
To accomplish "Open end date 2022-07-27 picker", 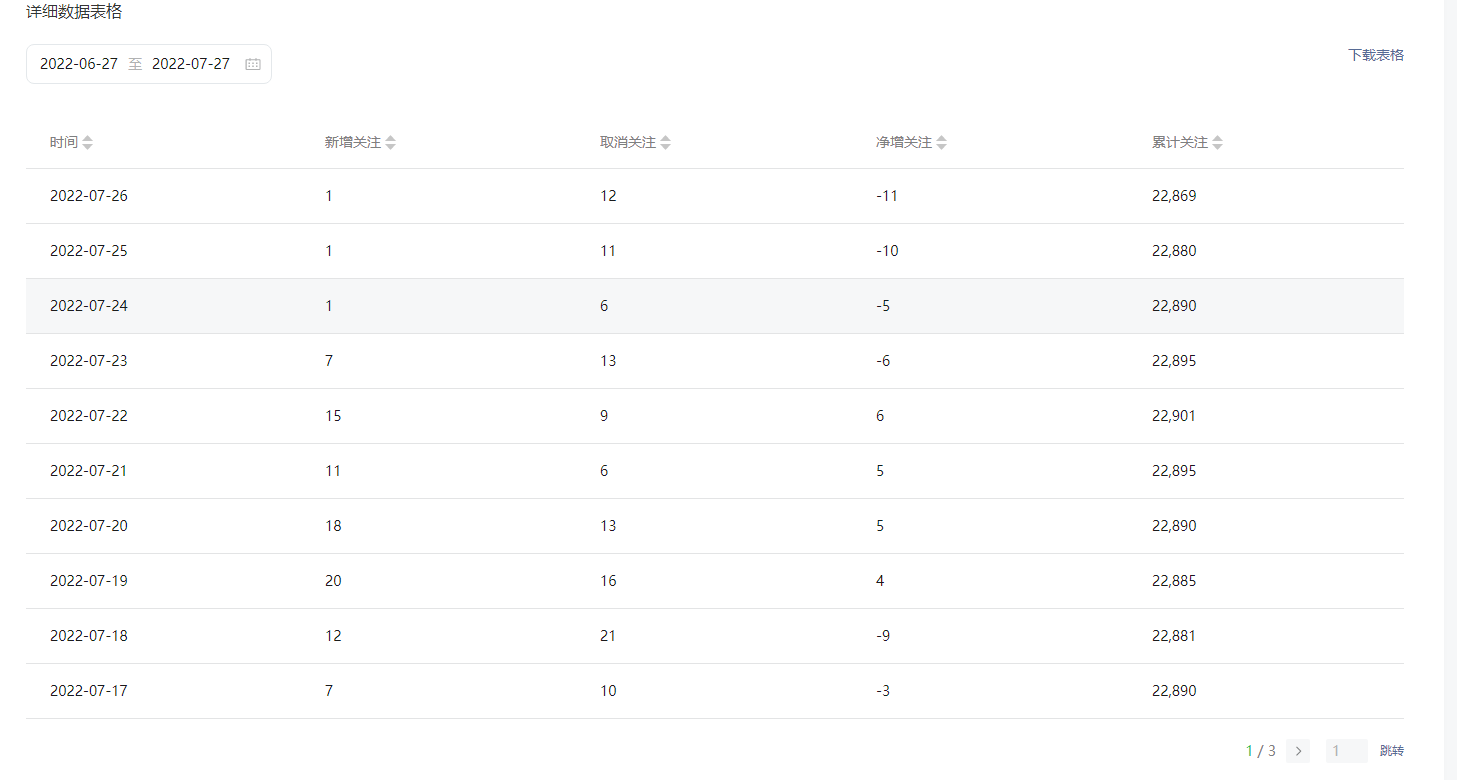I will [191, 64].
